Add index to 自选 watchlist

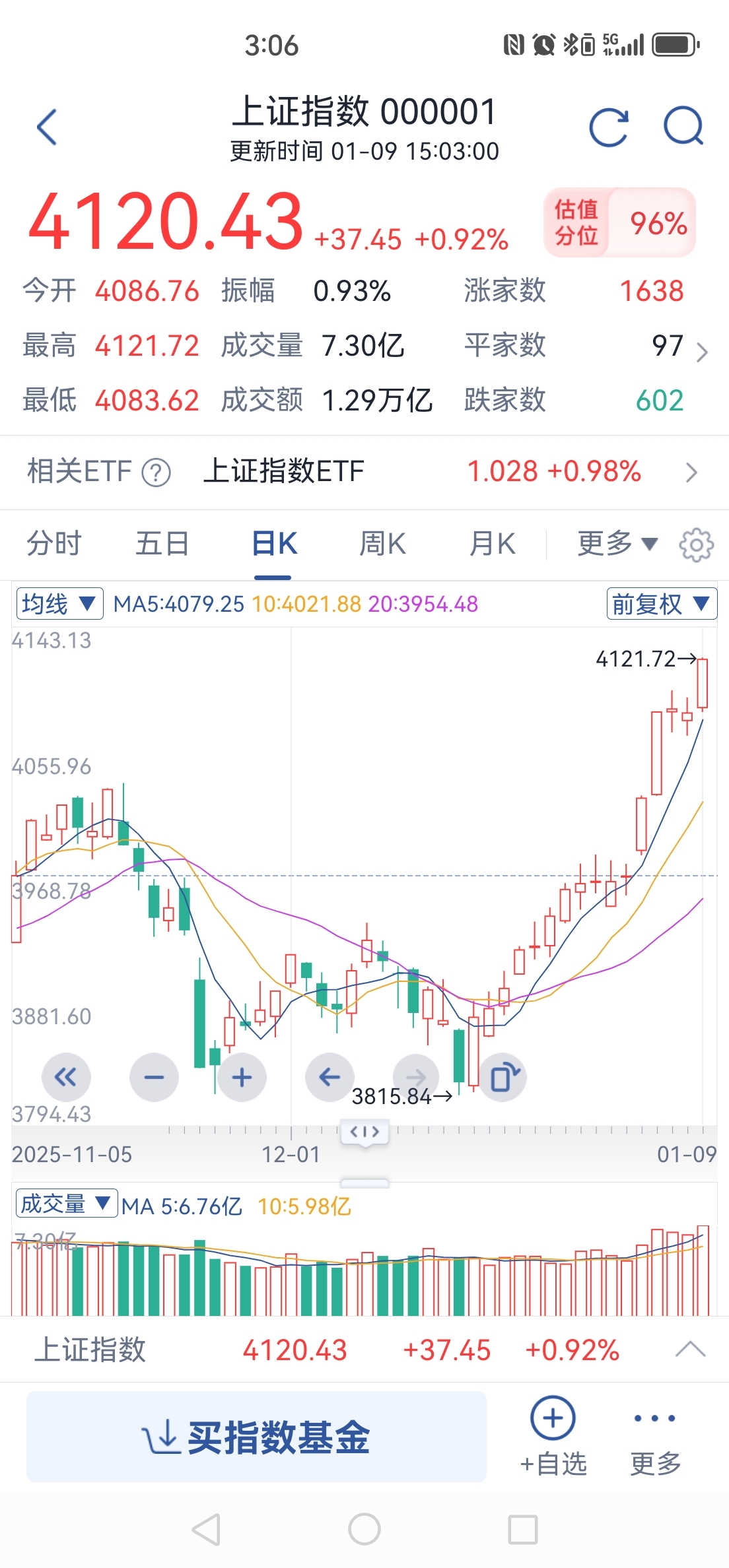[x=553, y=1436]
